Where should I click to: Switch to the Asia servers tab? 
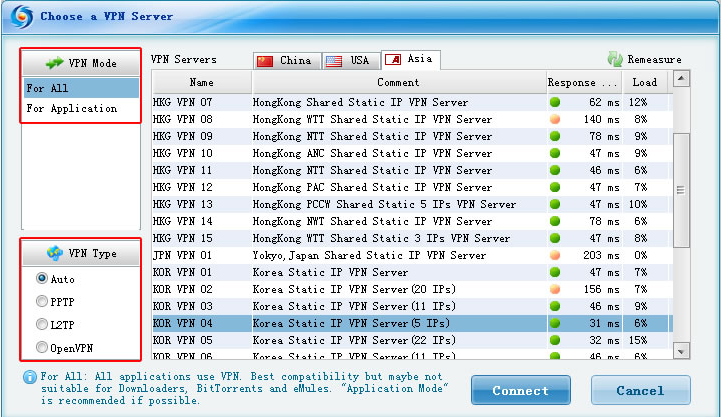[411, 60]
